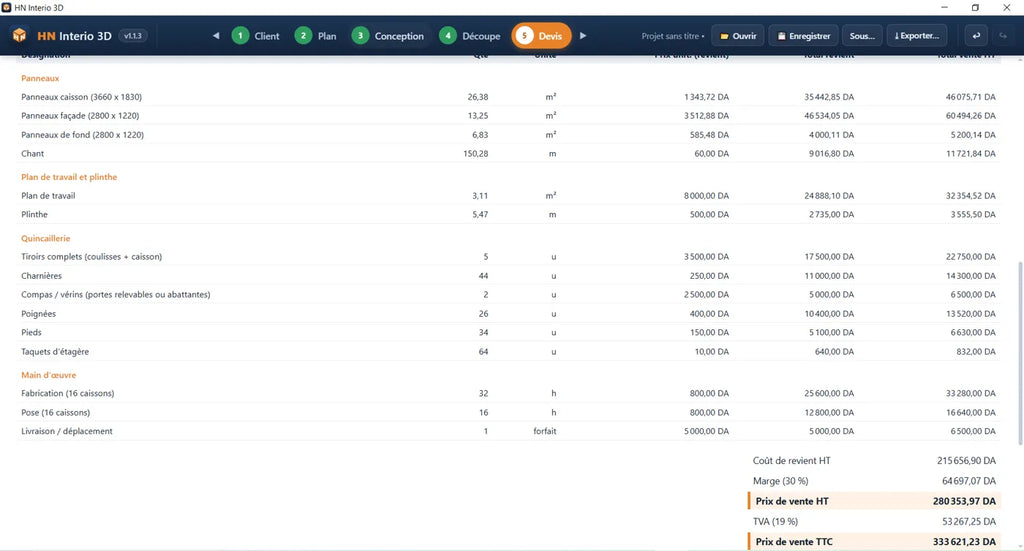Click the HN Interio 3D cube logo
The width and height of the screenshot is (1024, 551).
(x=19, y=35)
